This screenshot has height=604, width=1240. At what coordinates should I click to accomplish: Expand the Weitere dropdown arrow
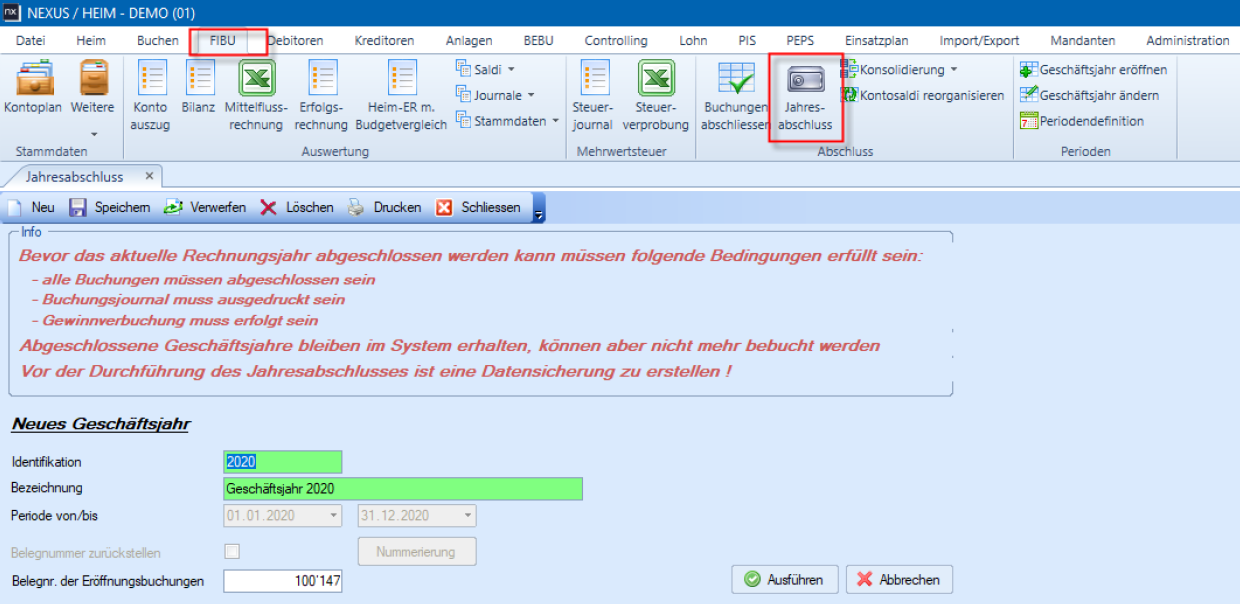click(x=93, y=133)
